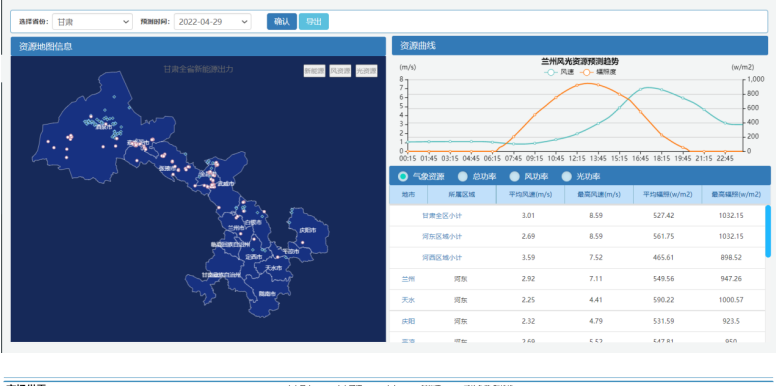This screenshot has width=780, height=386.
Task: Open the forecast date dropdown 2022-04-29
Action: point(212,22)
